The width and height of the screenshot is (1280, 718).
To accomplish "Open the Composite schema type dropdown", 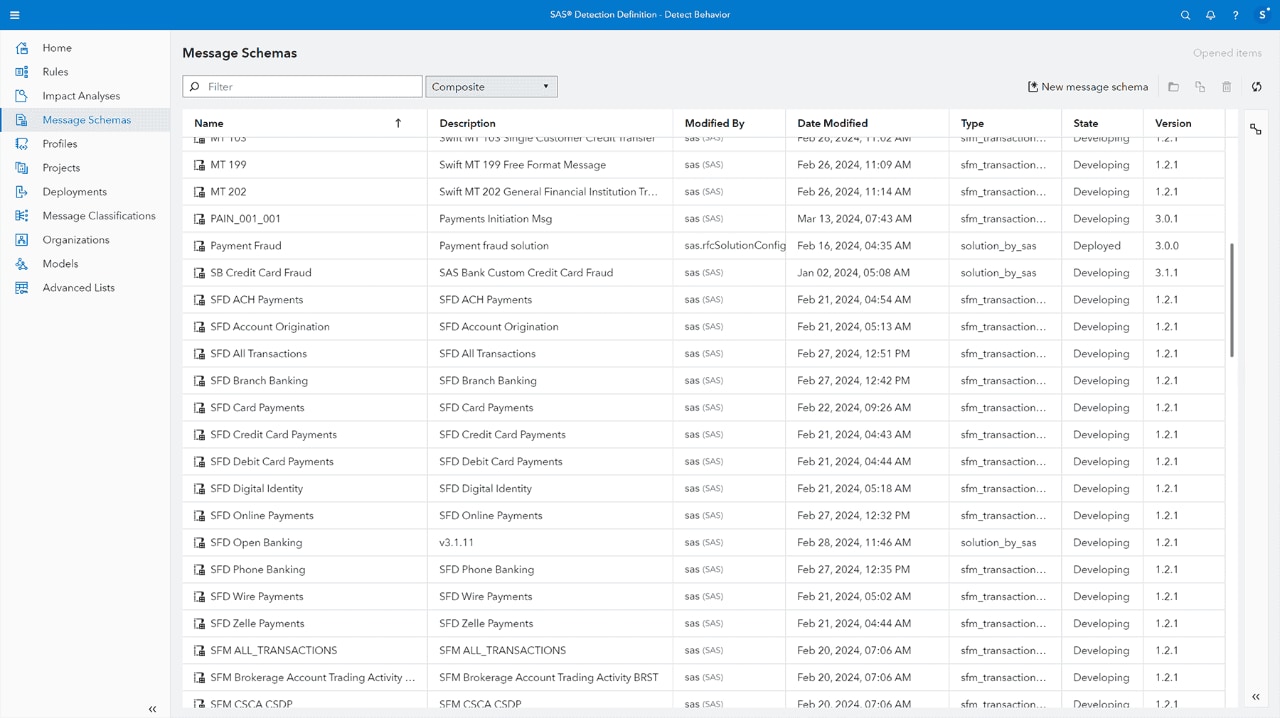I will tap(491, 87).
